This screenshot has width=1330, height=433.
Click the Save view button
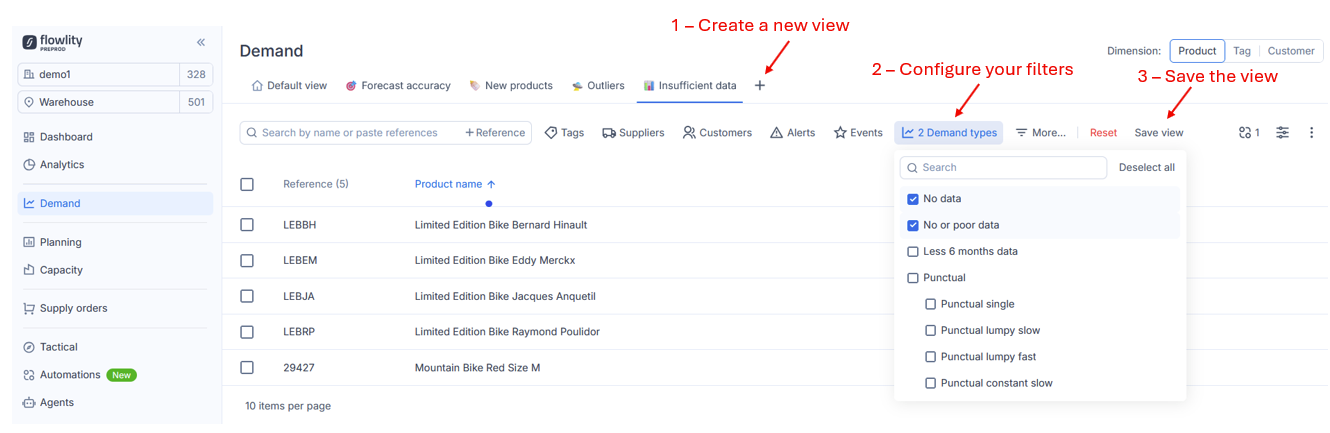[1158, 133]
